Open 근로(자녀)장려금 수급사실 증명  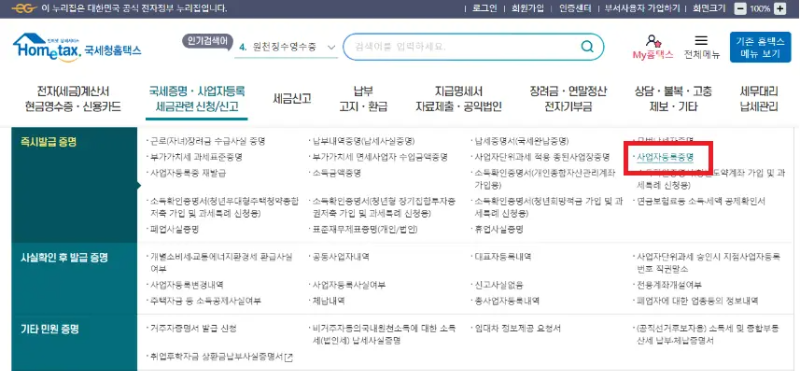(x=208, y=140)
